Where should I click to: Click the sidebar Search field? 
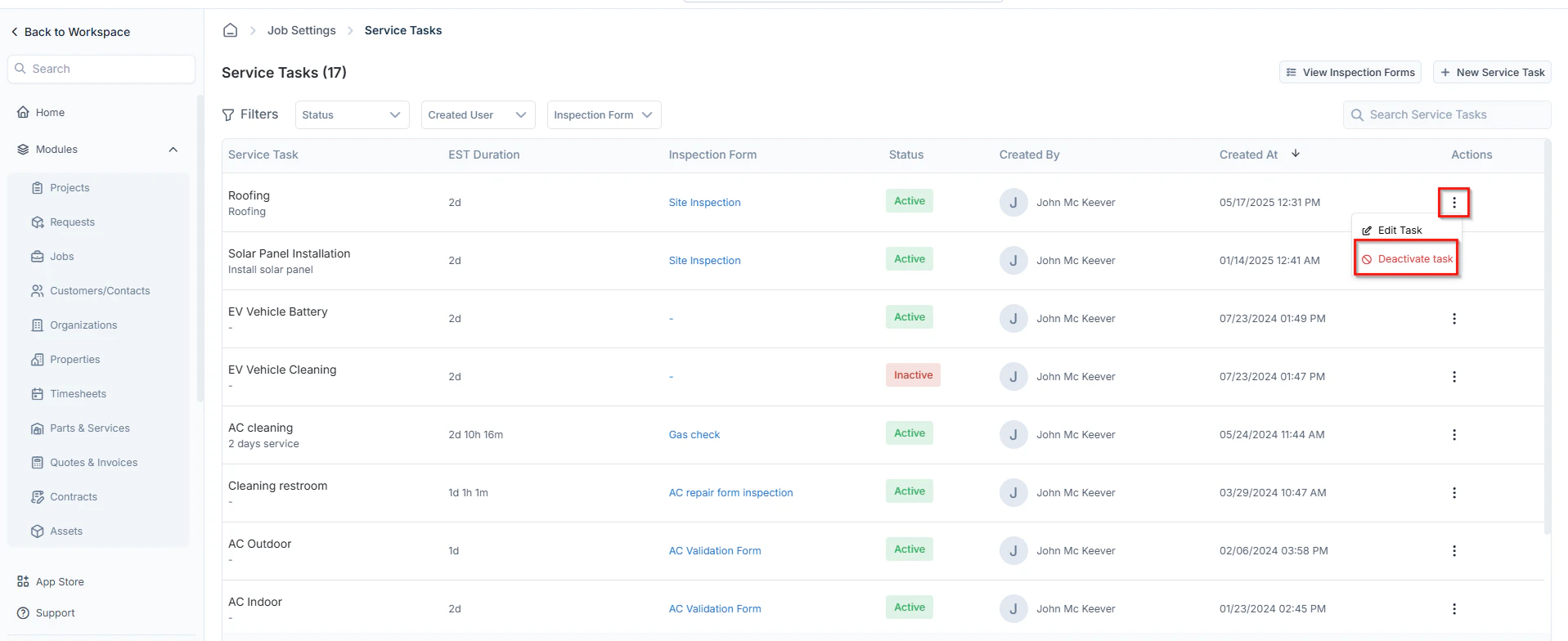[101, 69]
